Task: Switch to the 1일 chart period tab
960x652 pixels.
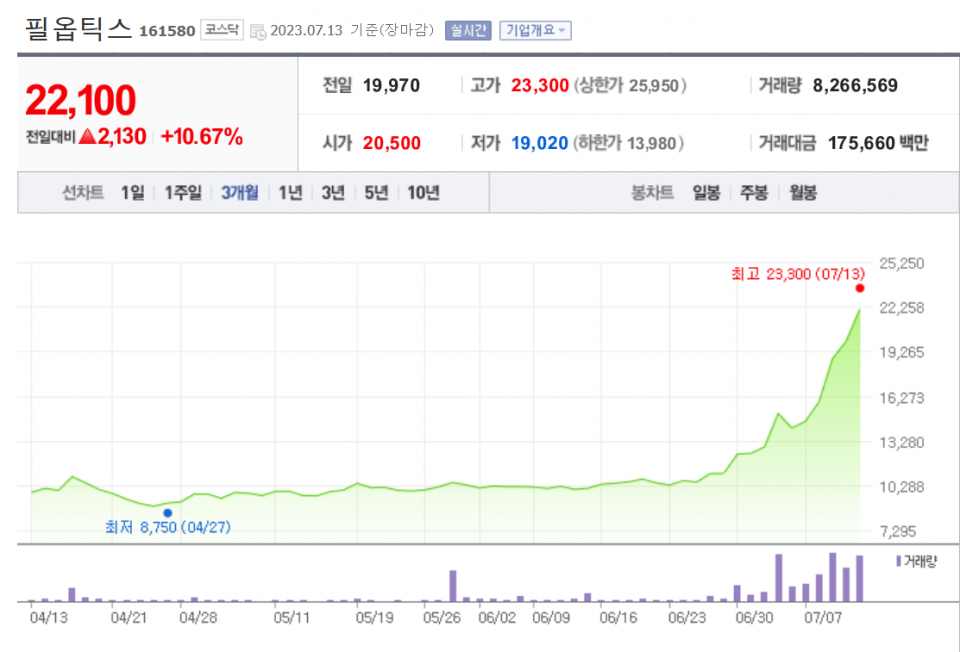Action: click(133, 192)
